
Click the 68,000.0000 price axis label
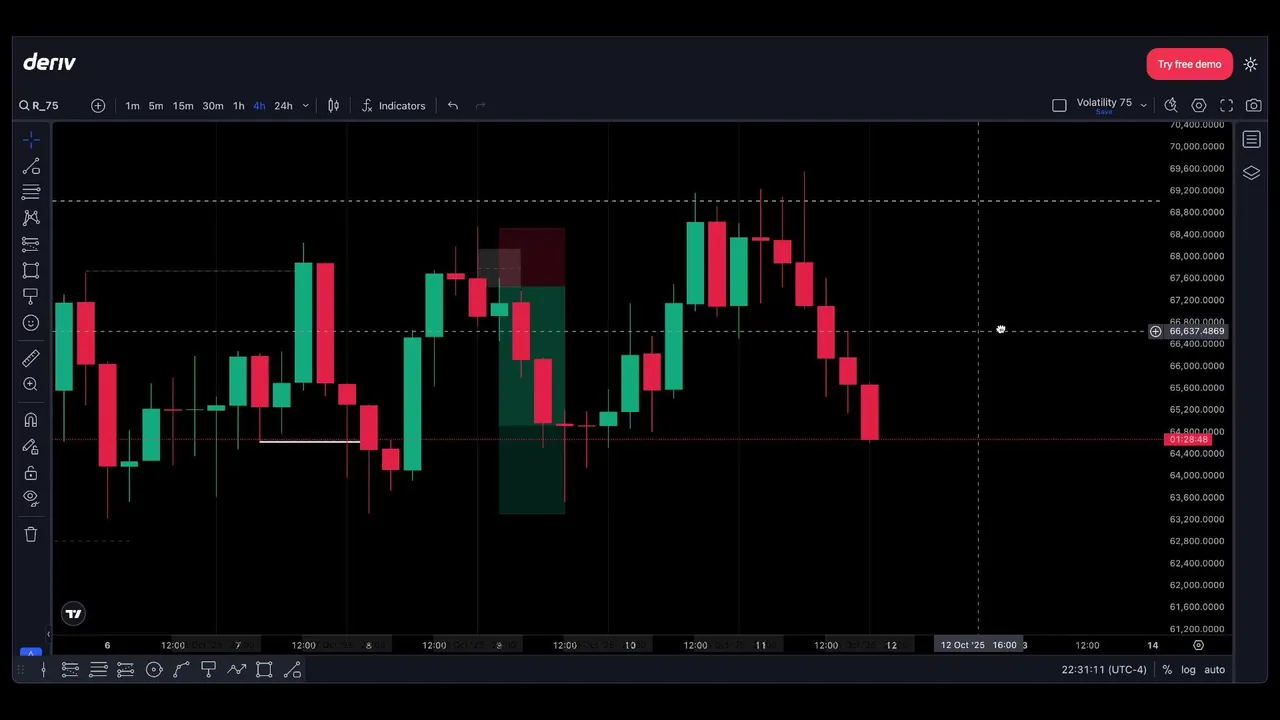coord(1197,256)
